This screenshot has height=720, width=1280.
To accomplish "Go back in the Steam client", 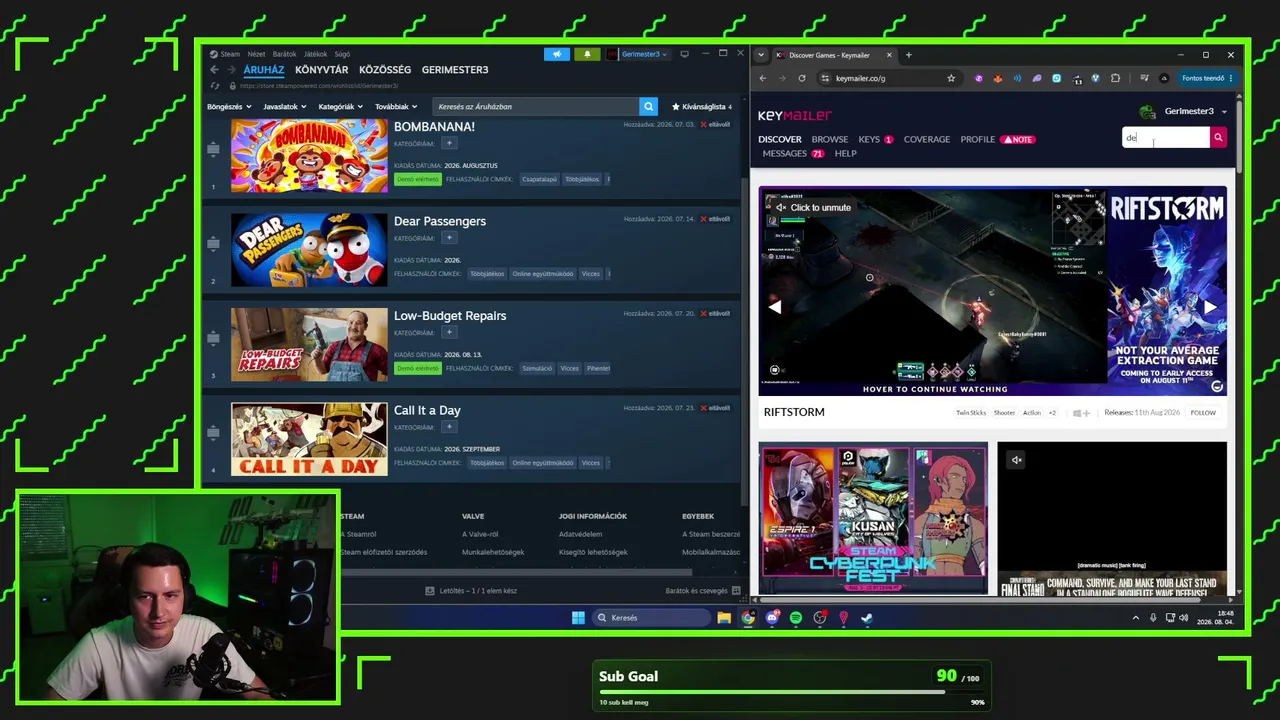I will [214, 70].
